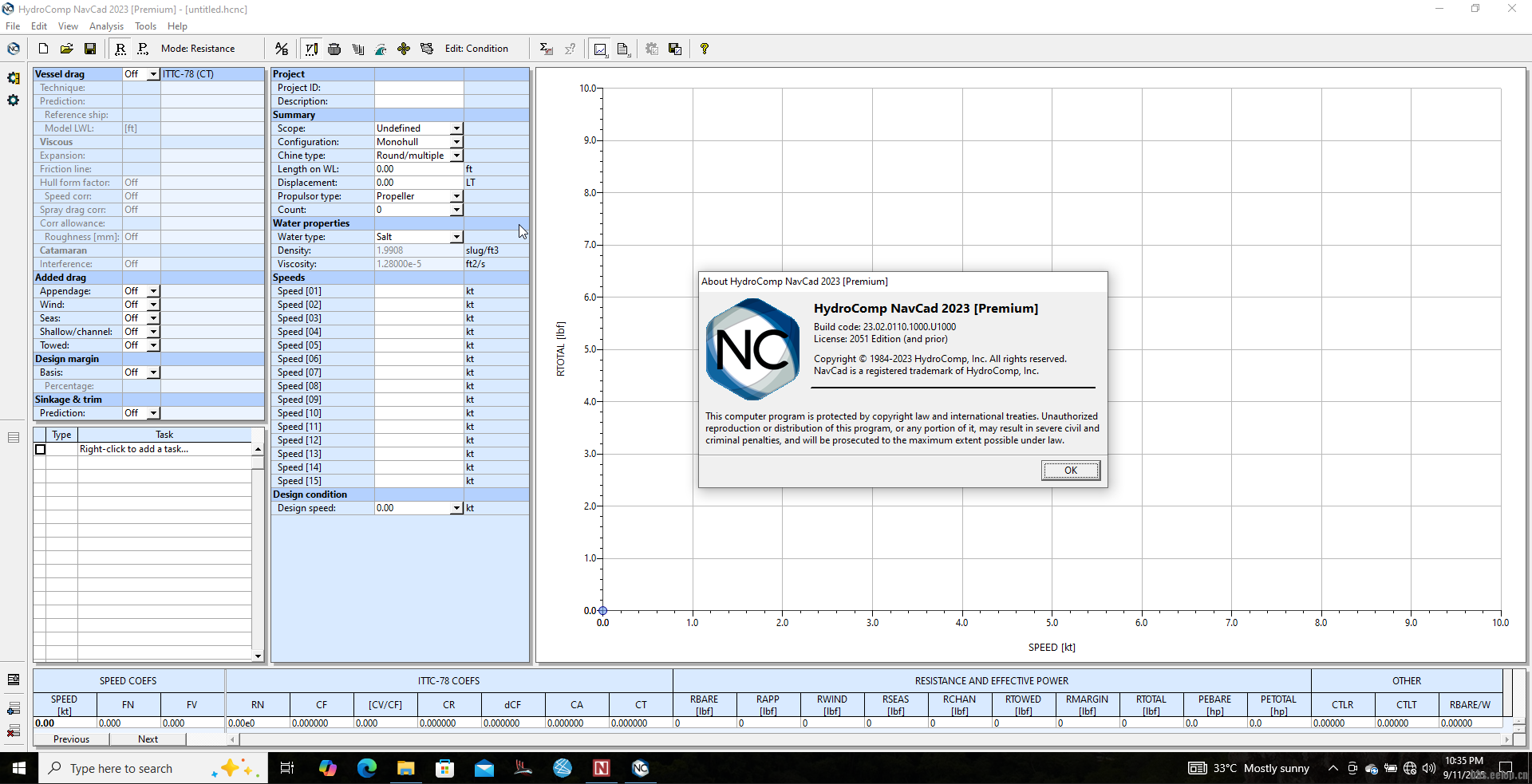Viewport: 1532px width, 784px height.
Task: Switch to Propulsion mode (P icon)
Action: coord(143,49)
